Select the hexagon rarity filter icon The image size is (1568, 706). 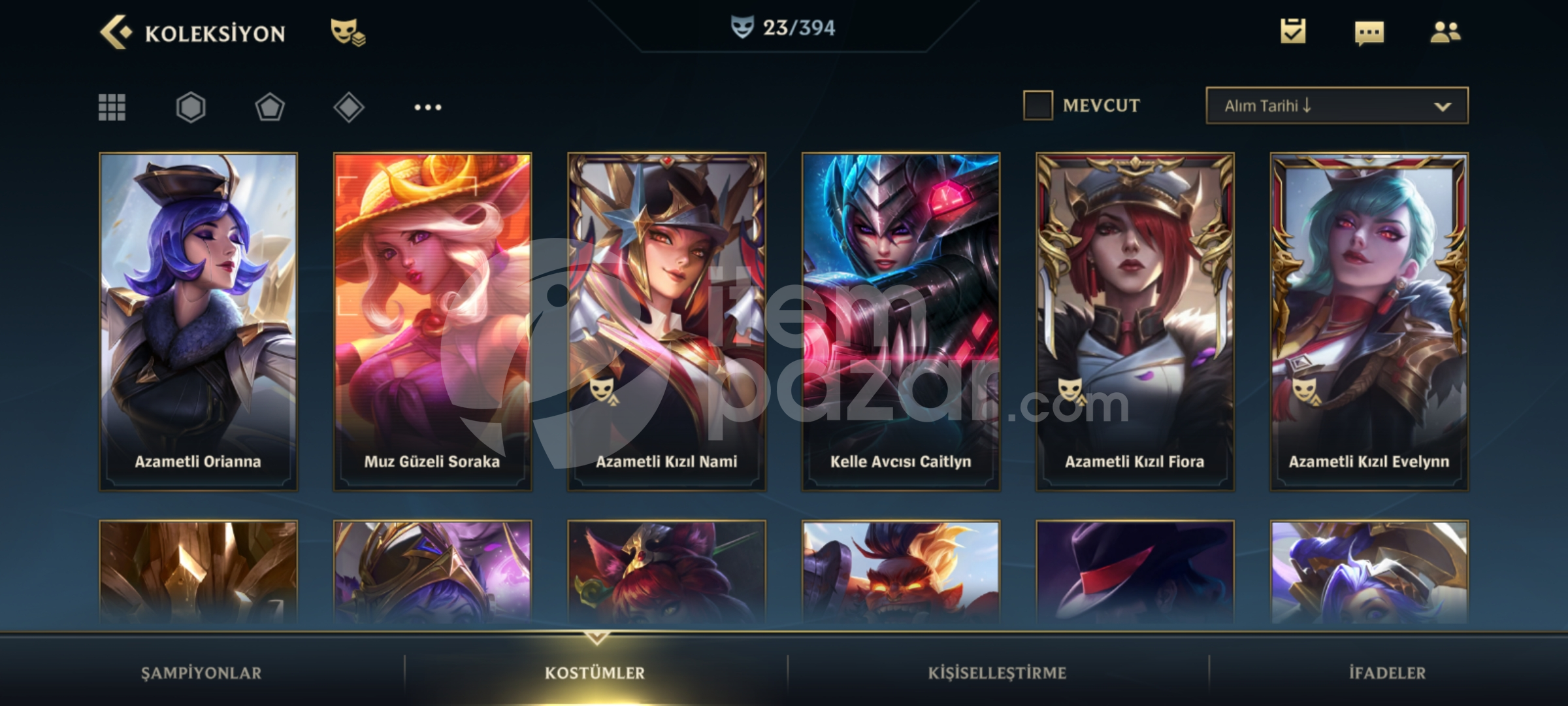191,107
